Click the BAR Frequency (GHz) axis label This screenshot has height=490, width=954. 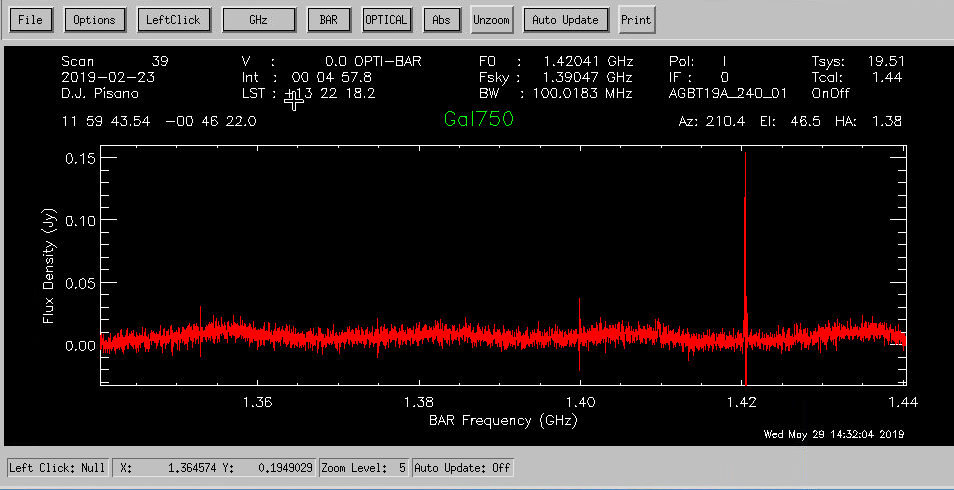coord(503,420)
